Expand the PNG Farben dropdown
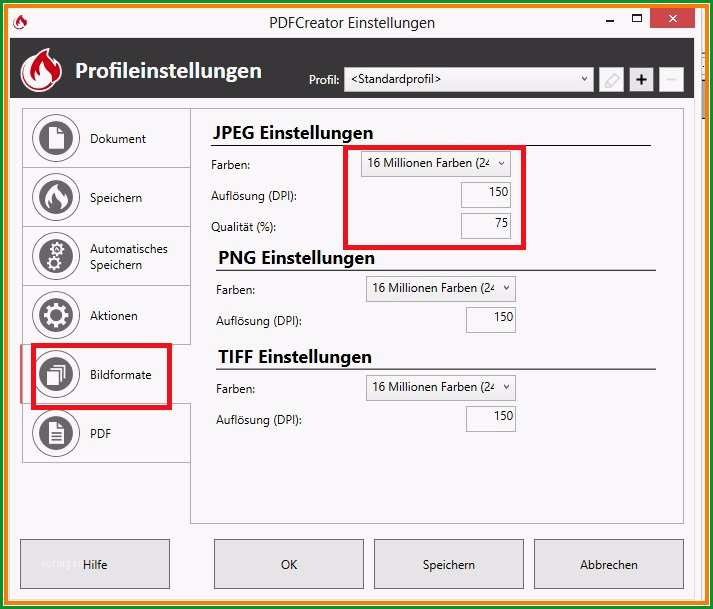713x609 pixels. tap(441, 289)
